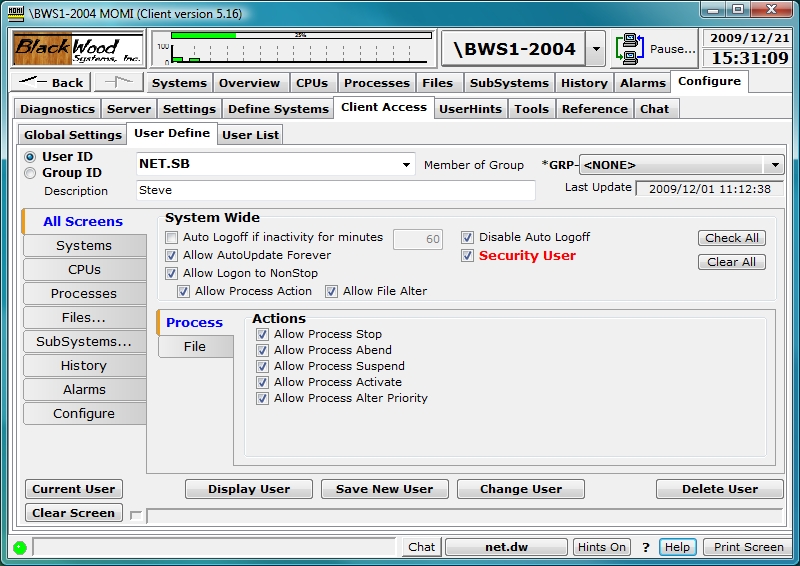Click the CPU activity graph

[292, 48]
